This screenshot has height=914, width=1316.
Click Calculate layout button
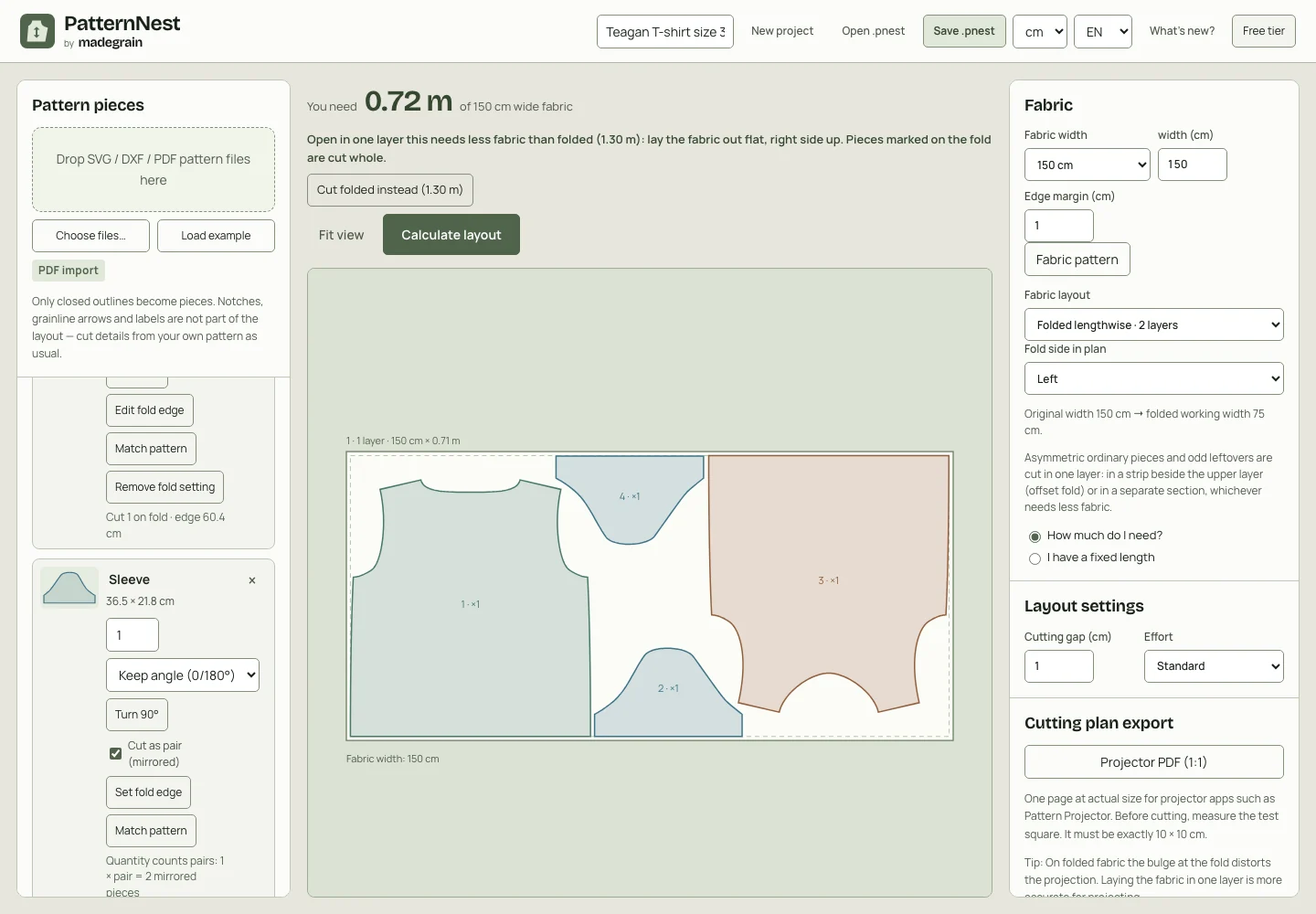451,235
